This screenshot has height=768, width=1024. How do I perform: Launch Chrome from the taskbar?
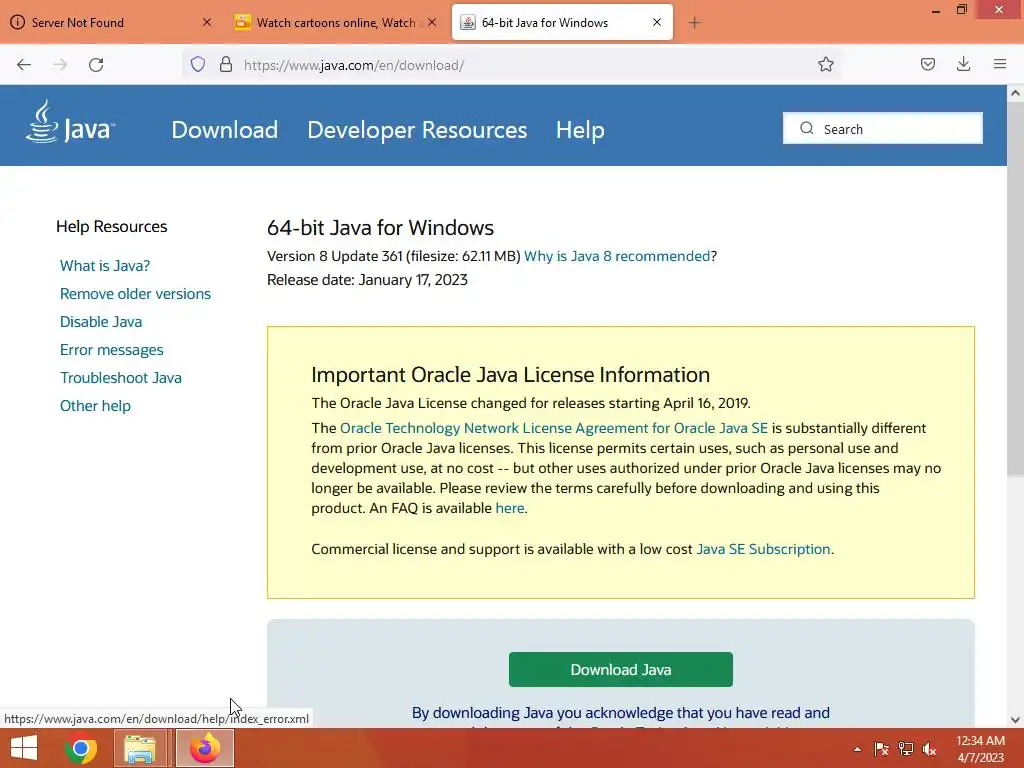(81, 748)
